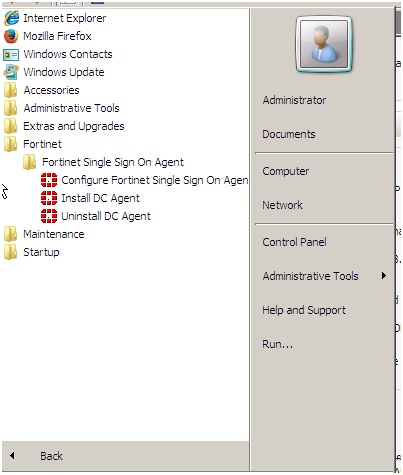
Task: Run Uninstall DC Agent
Action: click(x=96, y=216)
